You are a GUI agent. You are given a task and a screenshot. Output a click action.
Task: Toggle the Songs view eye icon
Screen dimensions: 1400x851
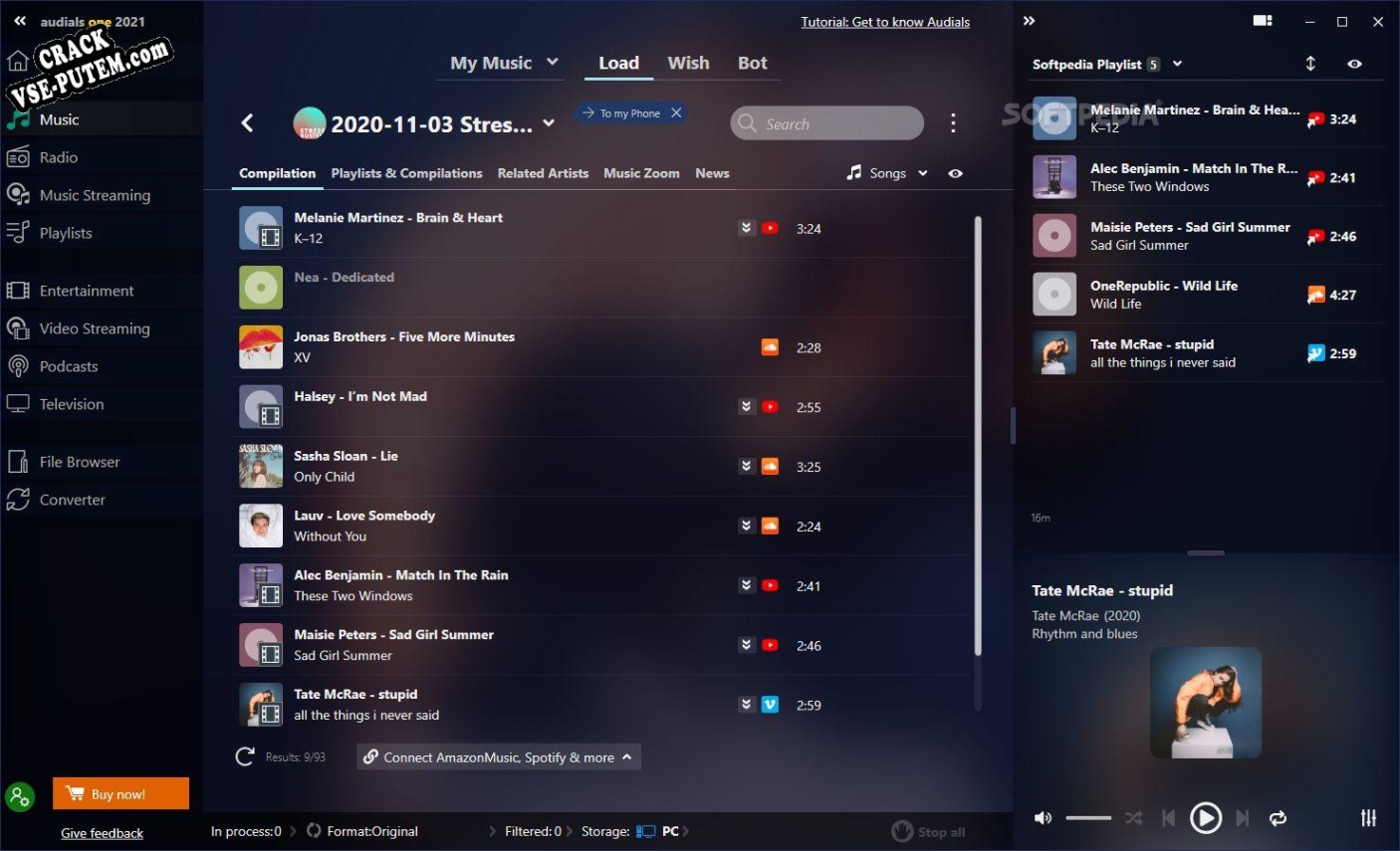point(955,173)
